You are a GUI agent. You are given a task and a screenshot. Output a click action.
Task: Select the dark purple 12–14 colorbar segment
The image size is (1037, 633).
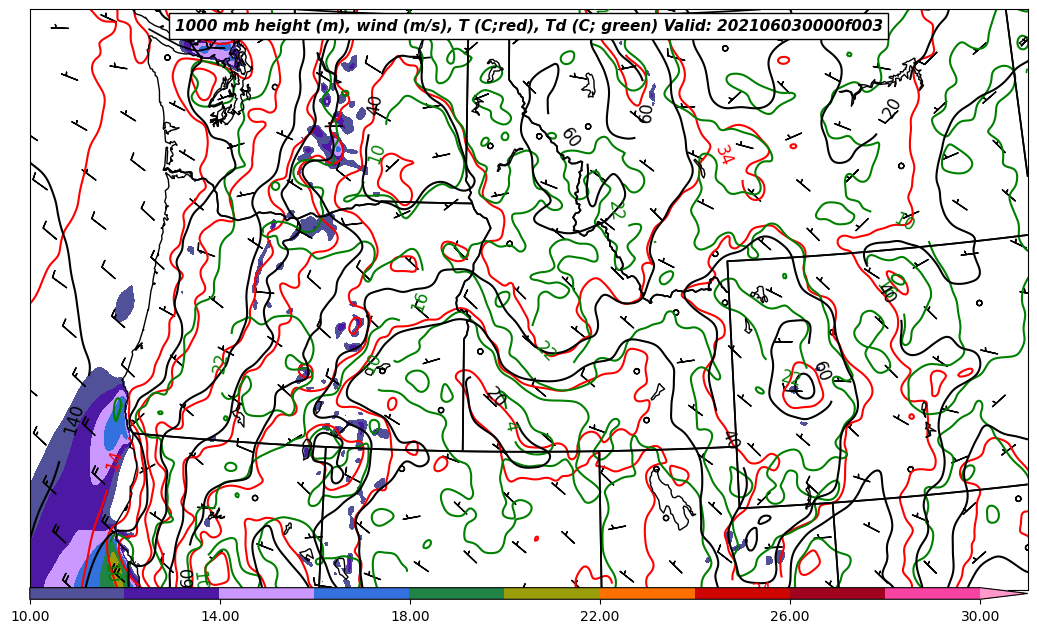tap(172, 593)
